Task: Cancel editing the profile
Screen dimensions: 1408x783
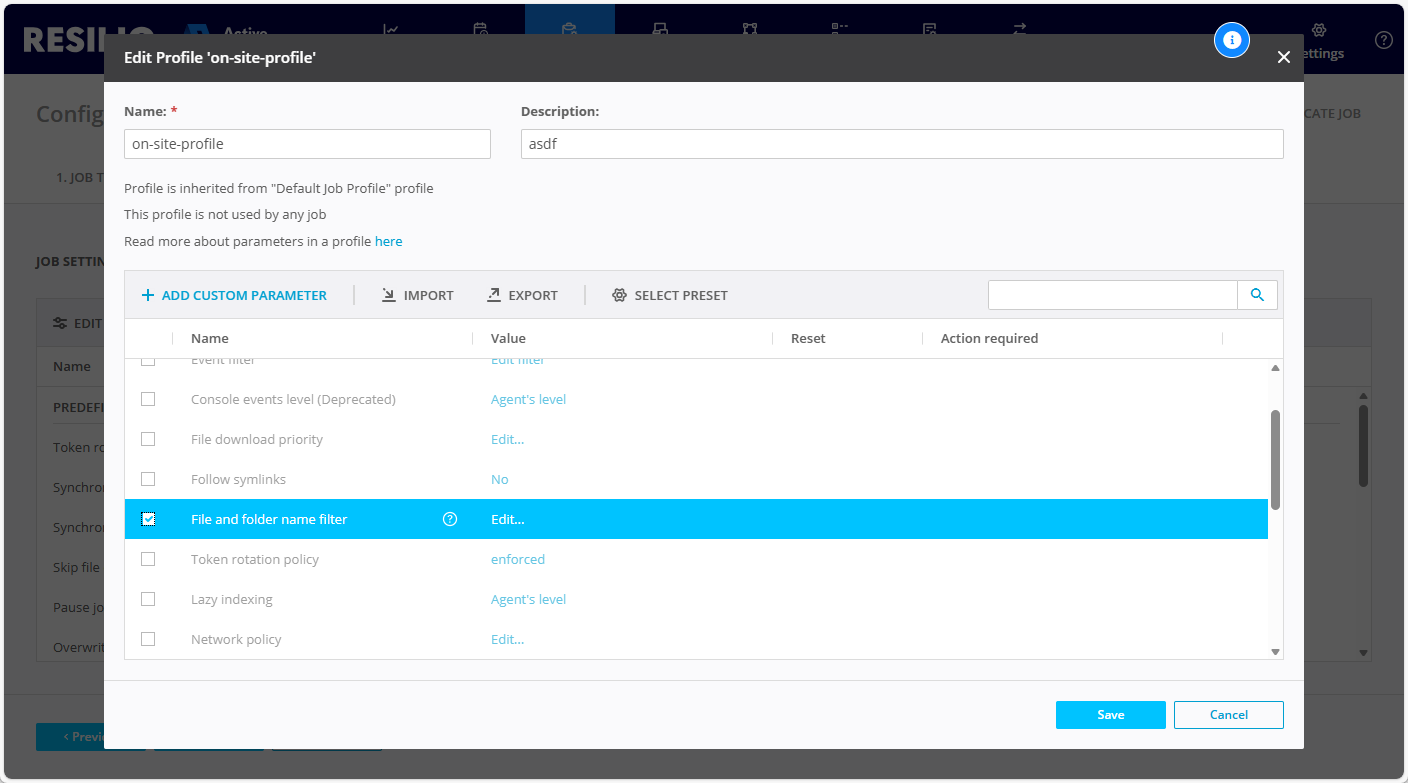Action: pos(1228,715)
